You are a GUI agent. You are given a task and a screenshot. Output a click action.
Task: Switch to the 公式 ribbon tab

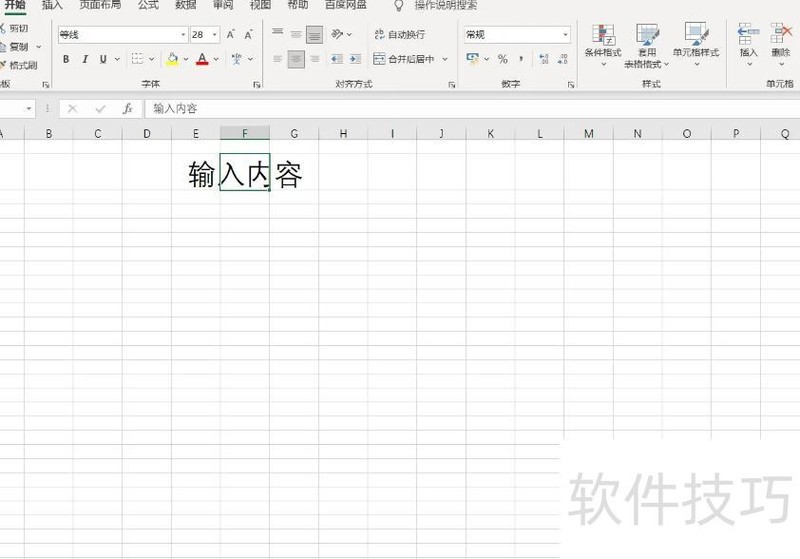click(x=148, y=5)
